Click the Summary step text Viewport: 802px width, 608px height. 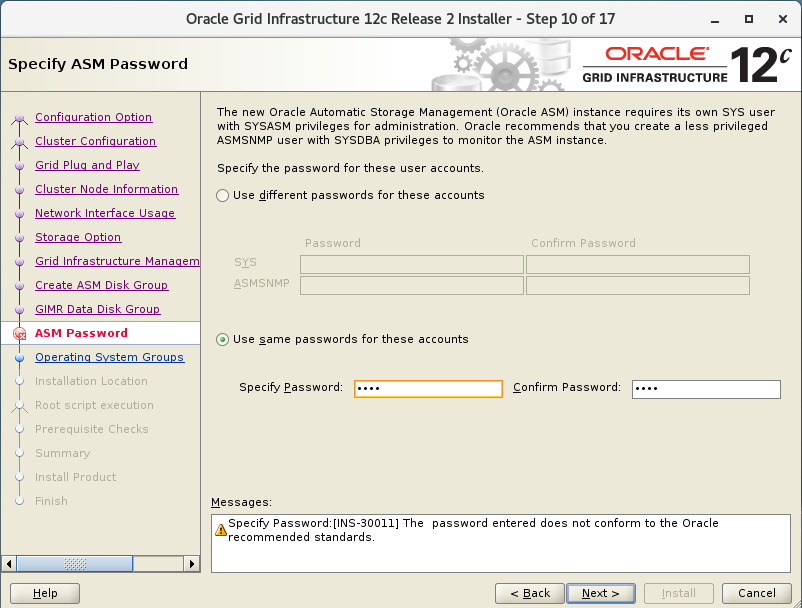point(62,453)
